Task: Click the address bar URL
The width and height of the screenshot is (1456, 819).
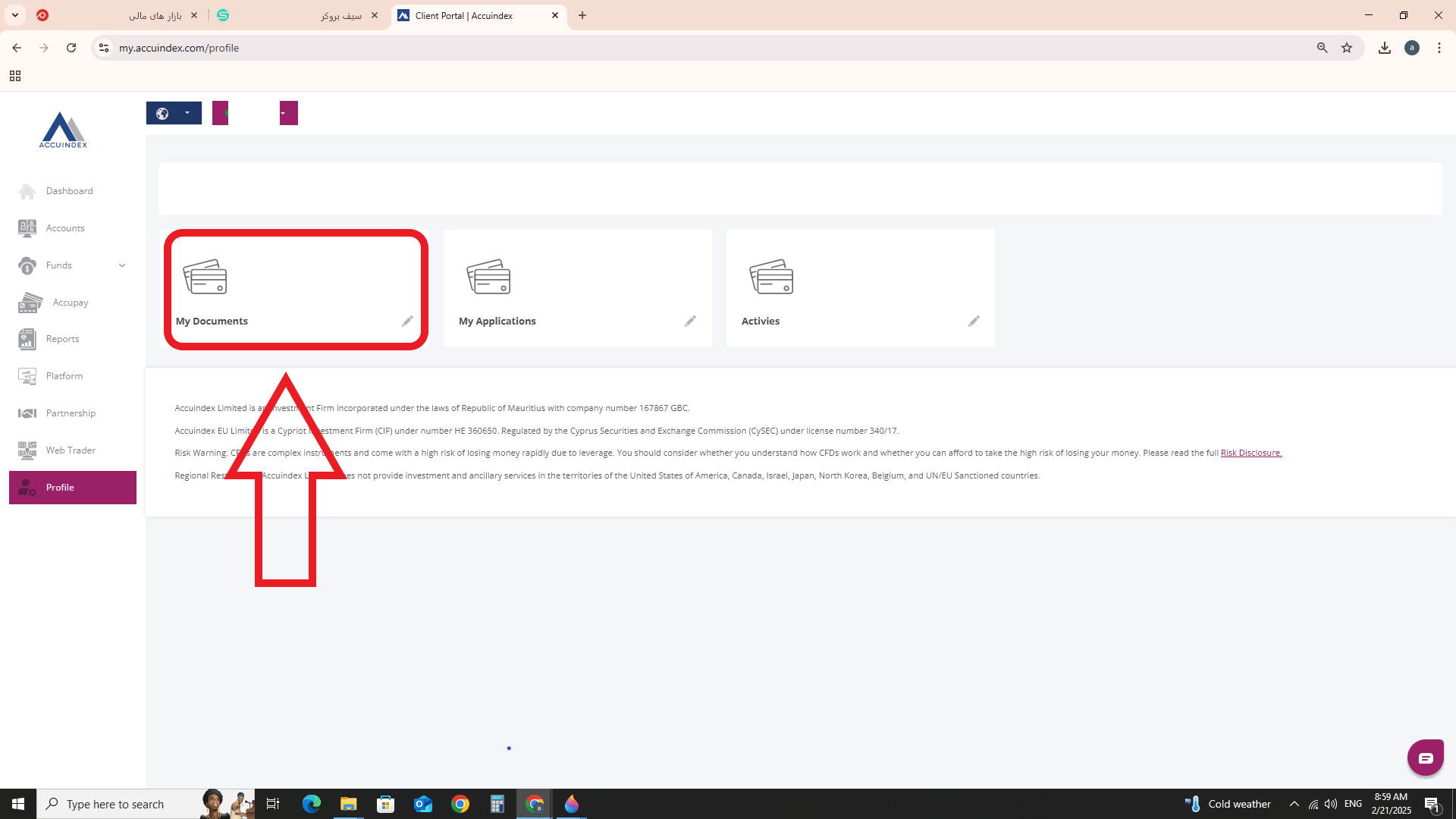Action: 179,48
